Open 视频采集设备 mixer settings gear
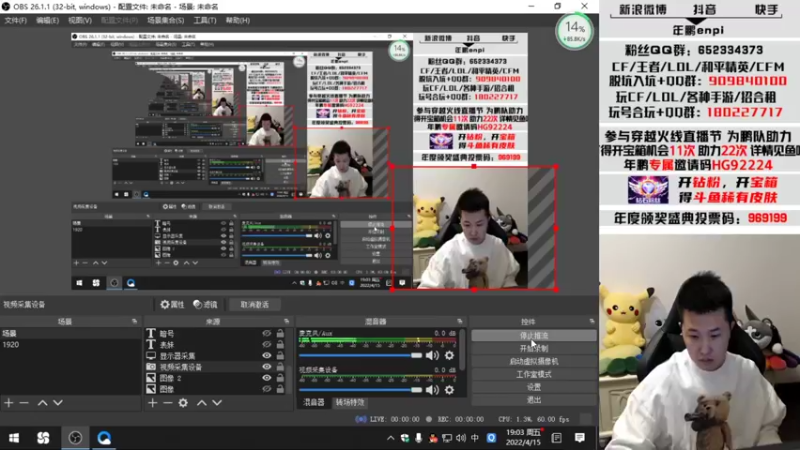This screenshot has height=450, width=800. point(449,390)
